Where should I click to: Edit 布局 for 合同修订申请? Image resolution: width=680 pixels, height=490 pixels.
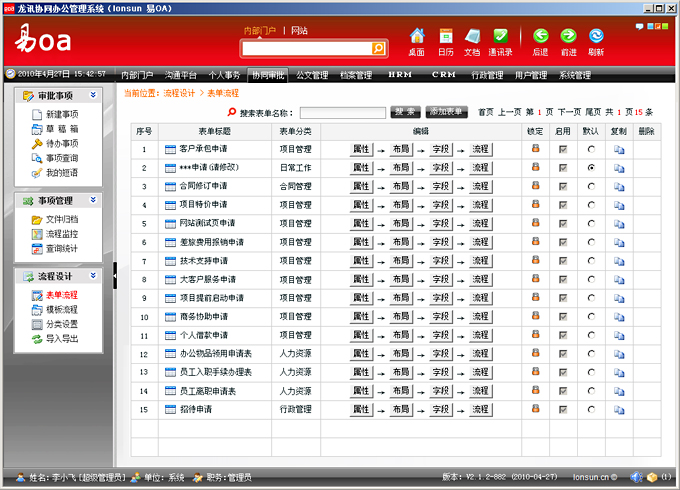tap(401, 186)
